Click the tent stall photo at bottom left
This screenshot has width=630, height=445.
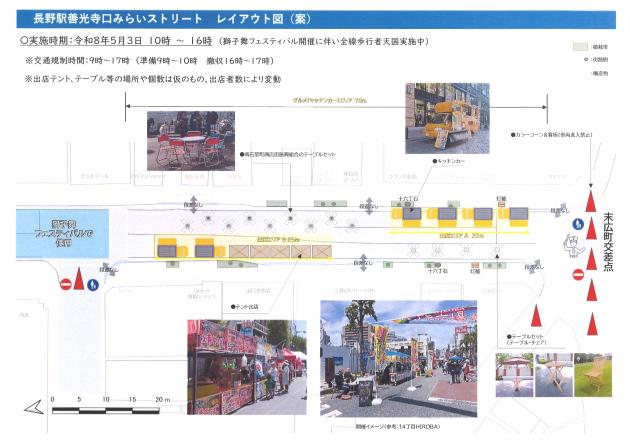(246, 367)
